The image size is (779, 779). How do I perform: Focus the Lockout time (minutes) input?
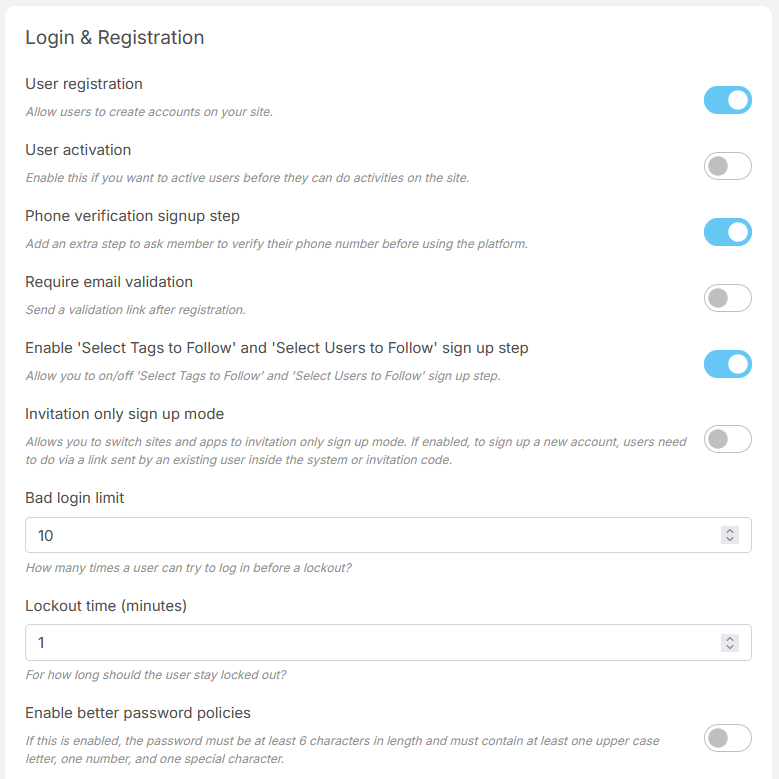click(x=370, y=642)
